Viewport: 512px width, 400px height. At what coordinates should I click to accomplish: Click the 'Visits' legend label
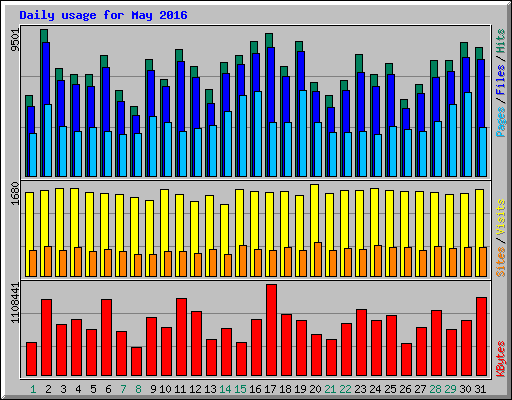click(x=501, y=218)
